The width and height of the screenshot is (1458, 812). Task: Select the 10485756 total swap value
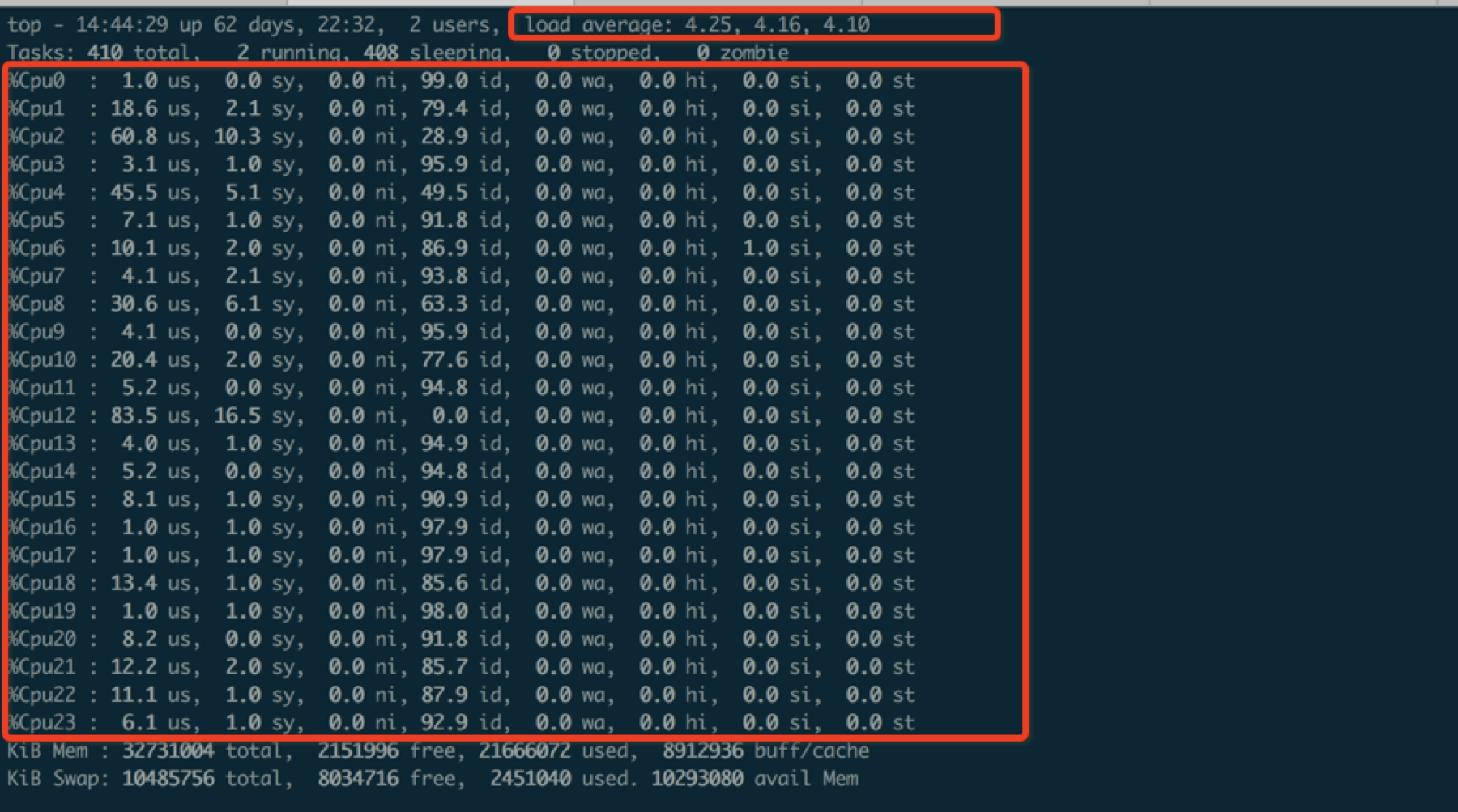[x=168, y=779]
